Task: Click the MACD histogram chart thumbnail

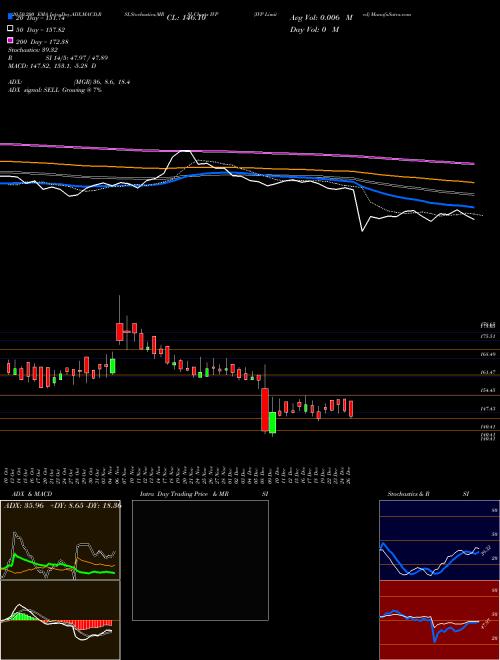Action: [x=60, y=620]
